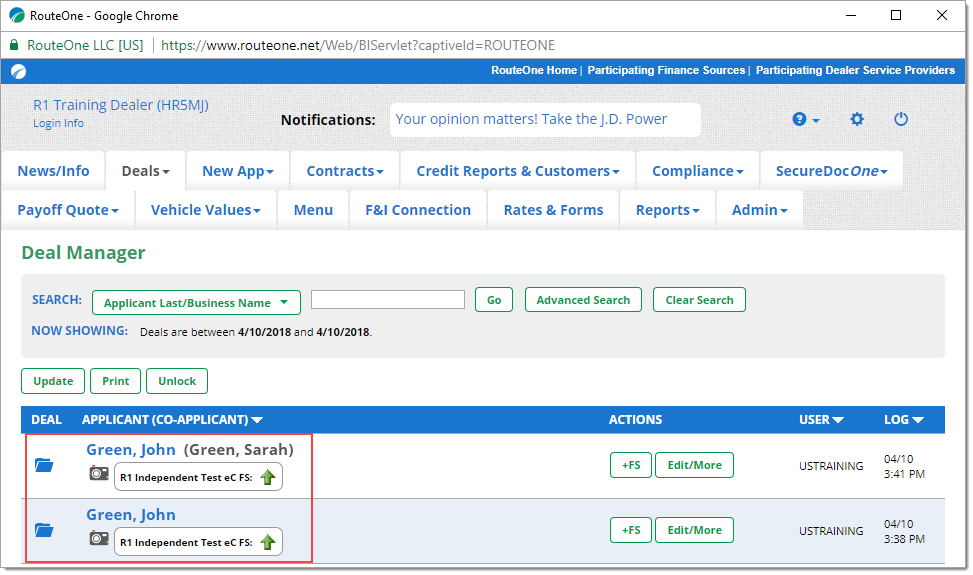Image resolution: width=973 pixels, height=575 pixels.
Task: Open the Admin menu
Action: (x=760, y=210)
